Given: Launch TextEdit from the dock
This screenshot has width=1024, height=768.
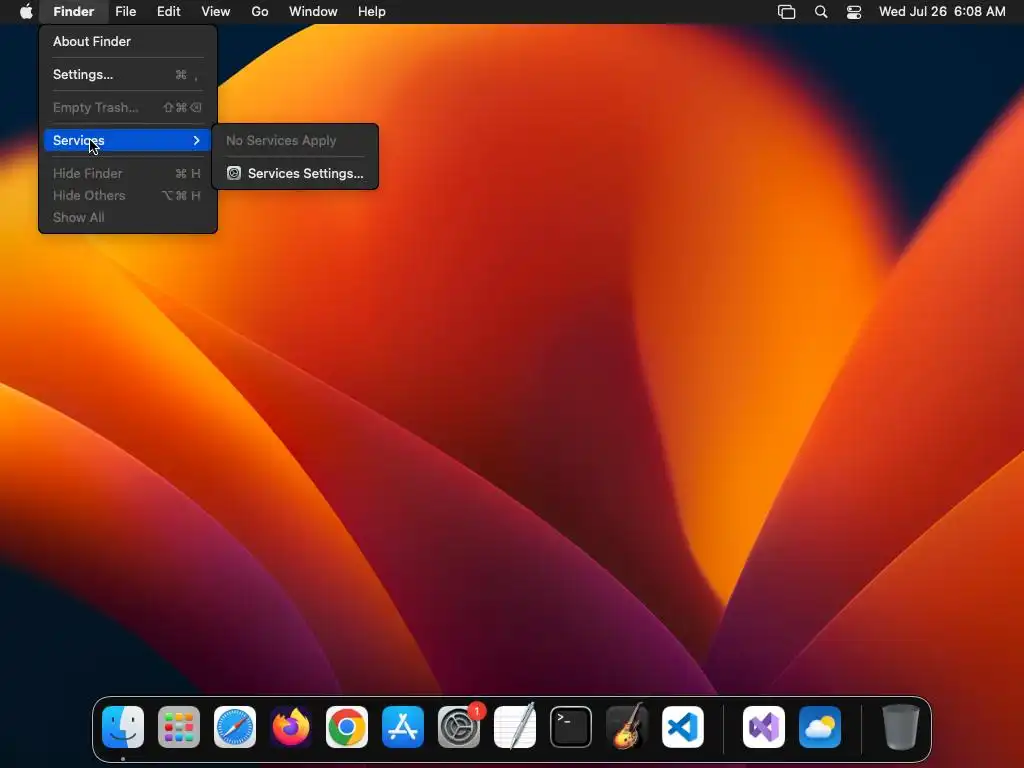Looking at the screenshot, I should (515, 727).
